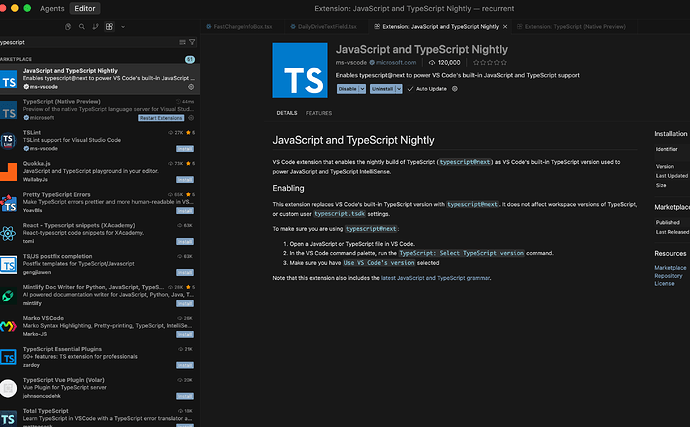690x427 pixels.
Task: Close the JavaScript and TypeScript Nightly tab
Action: click(505, 27)
